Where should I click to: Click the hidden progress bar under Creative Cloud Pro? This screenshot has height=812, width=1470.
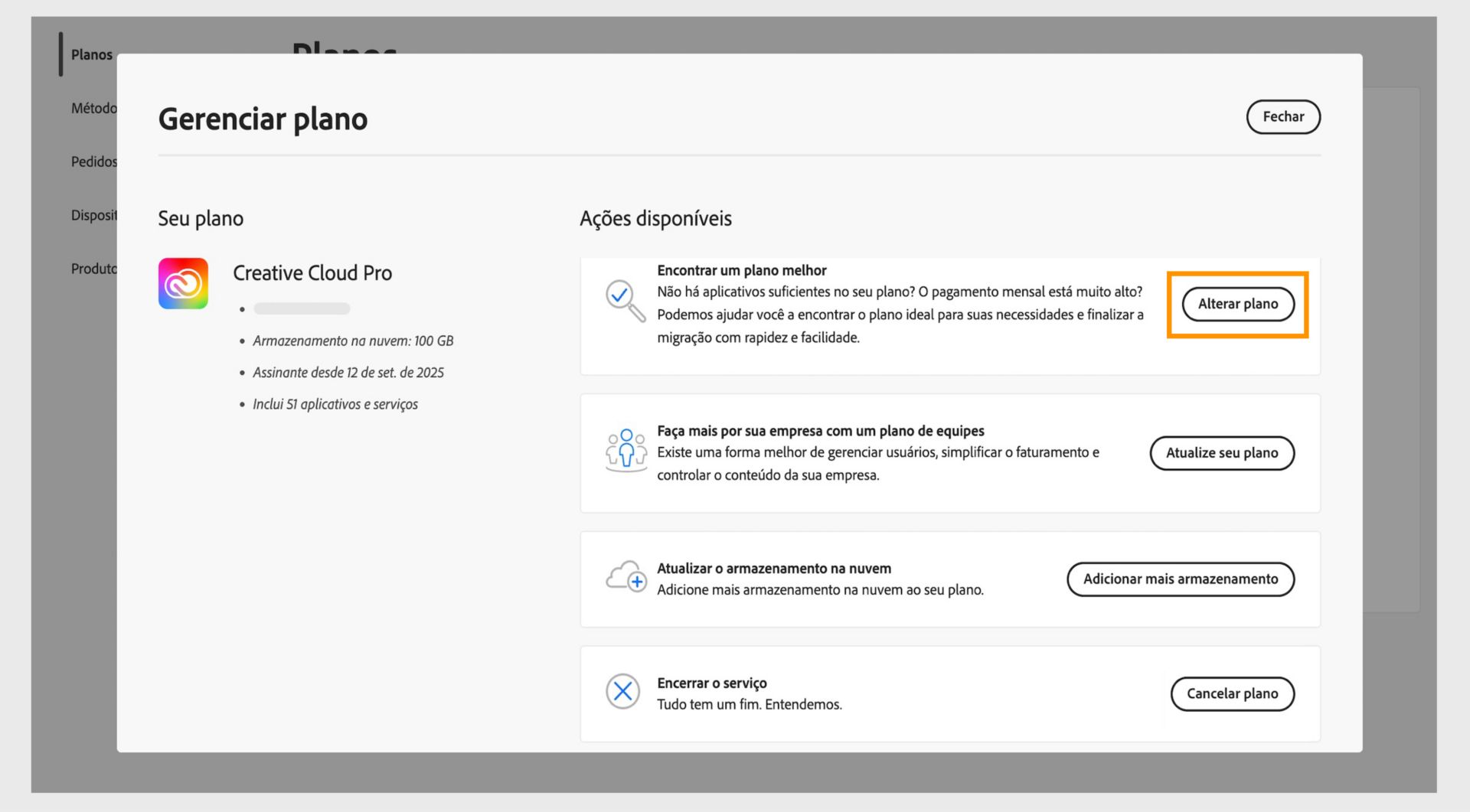(x=301, y=308)
